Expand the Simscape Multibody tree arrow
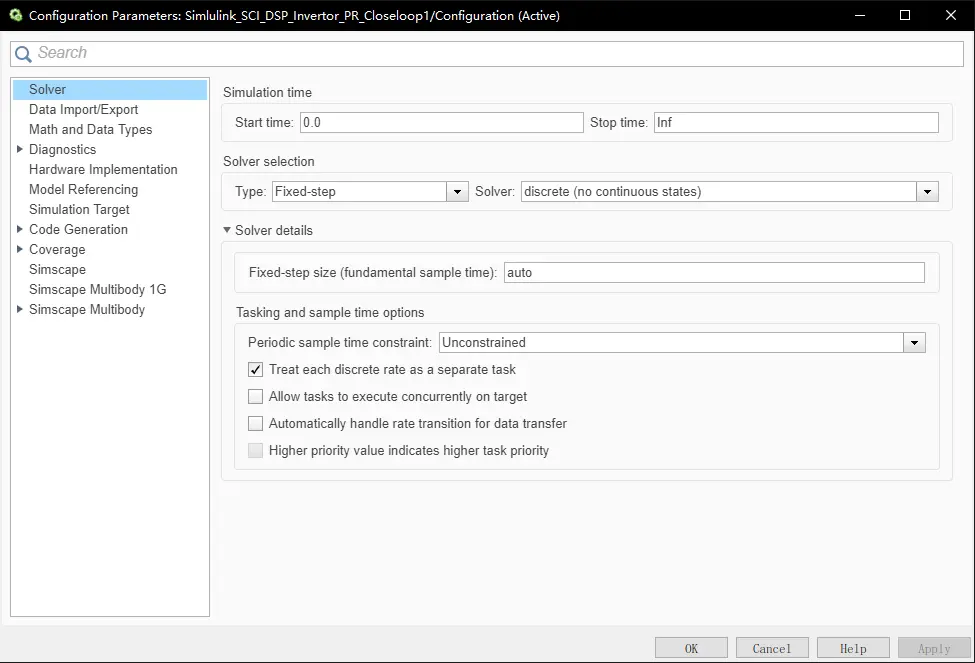The height and width of the screenshot is (663, 975). point(19,309)
